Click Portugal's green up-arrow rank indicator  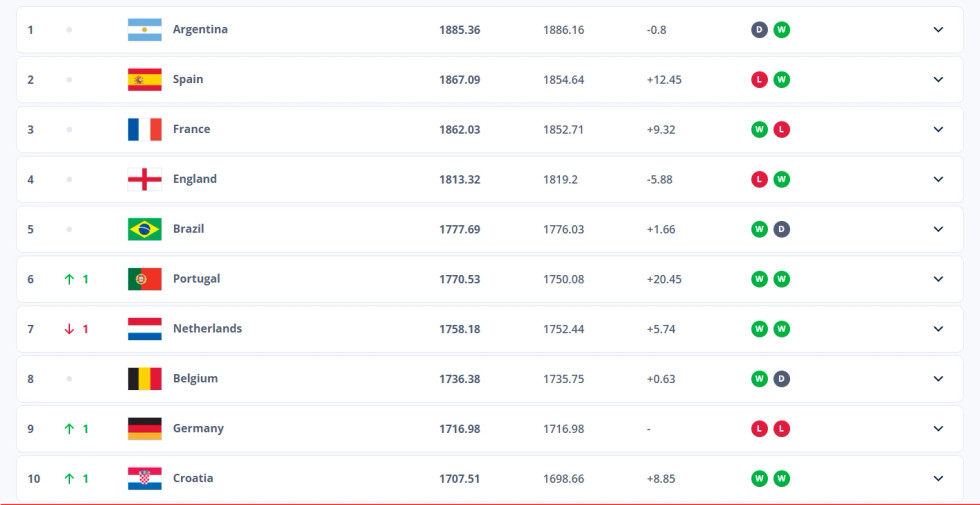[69, 279]
